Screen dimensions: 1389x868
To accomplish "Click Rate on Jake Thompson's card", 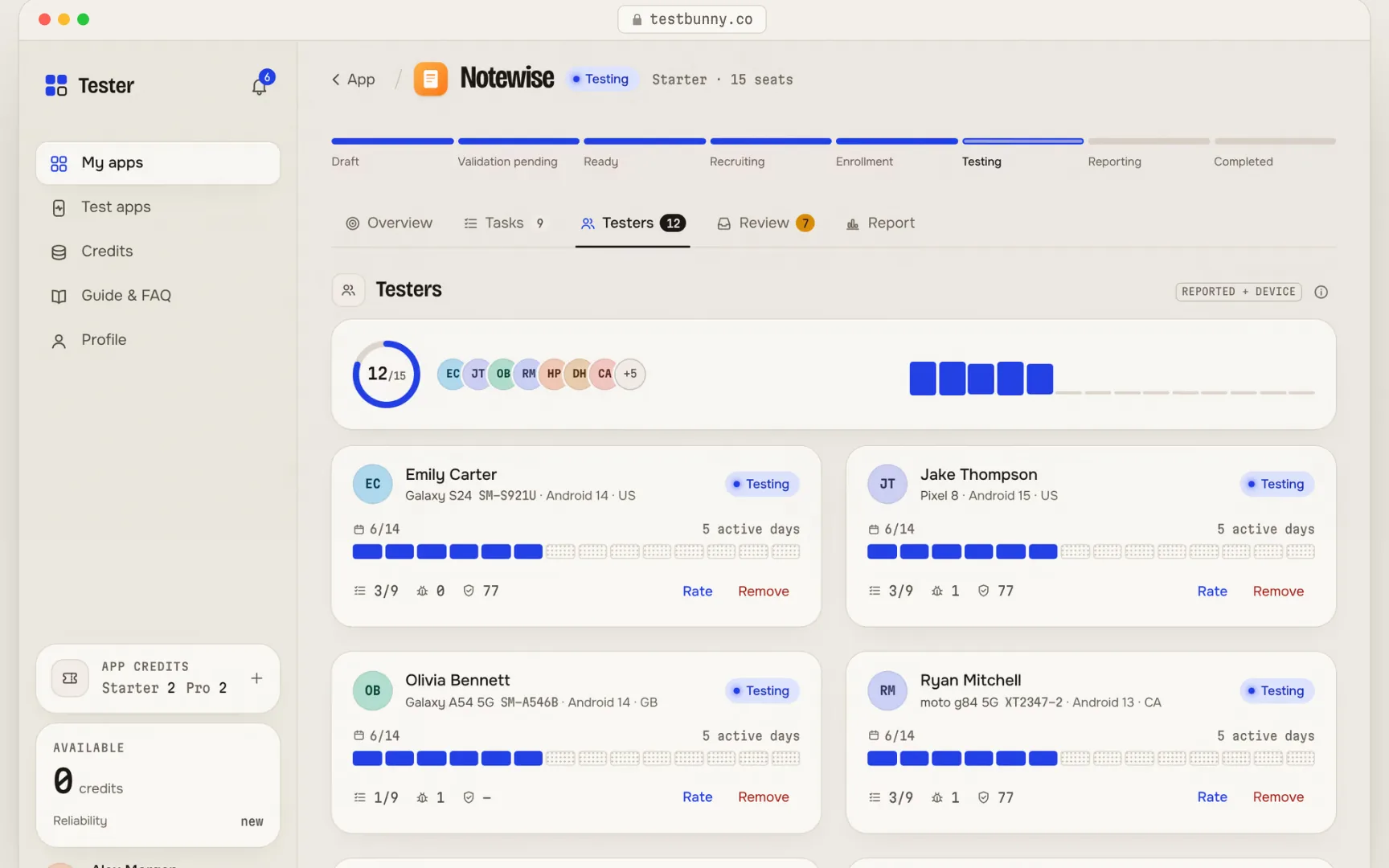I will (1212, 591).
